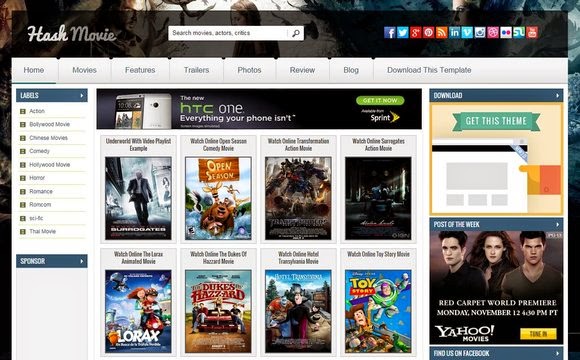Click the yellow Tune In button
The height and width of the screenshot is (360, 580).
click(x=538, y=334)
